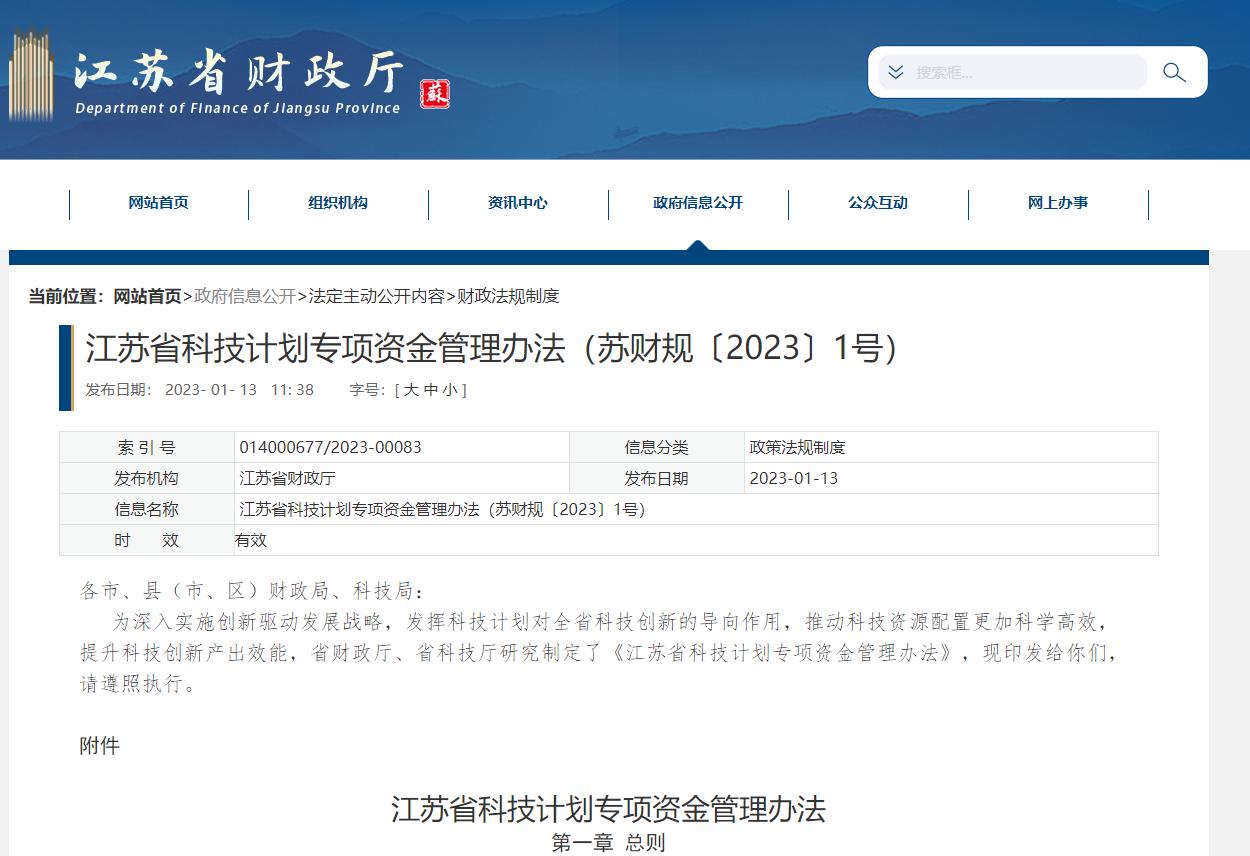Select 网站首页 in the navigation bar
The image size is (1250, 856).
click(x=158, y=203)
